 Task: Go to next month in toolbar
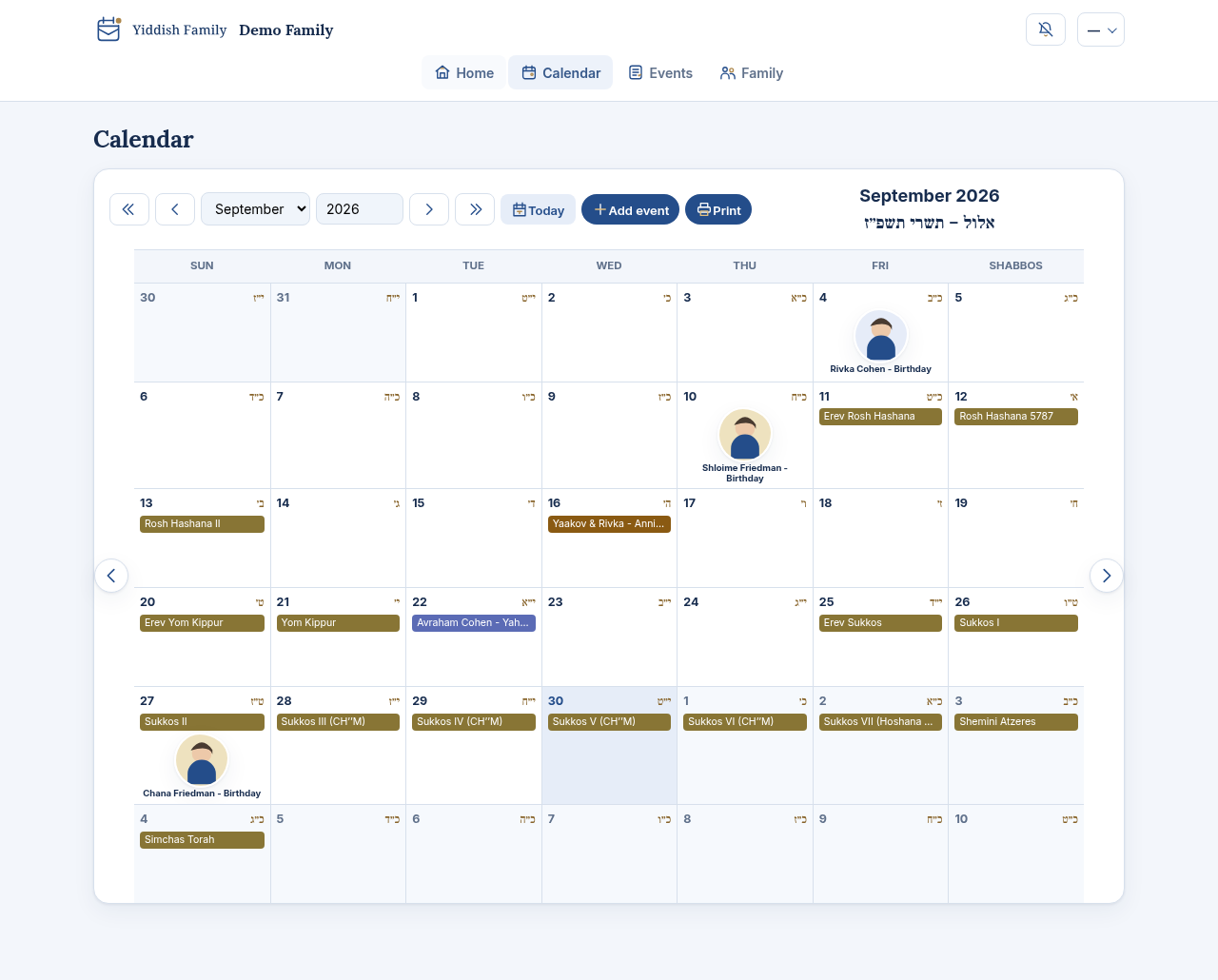(x=429, y=209)
